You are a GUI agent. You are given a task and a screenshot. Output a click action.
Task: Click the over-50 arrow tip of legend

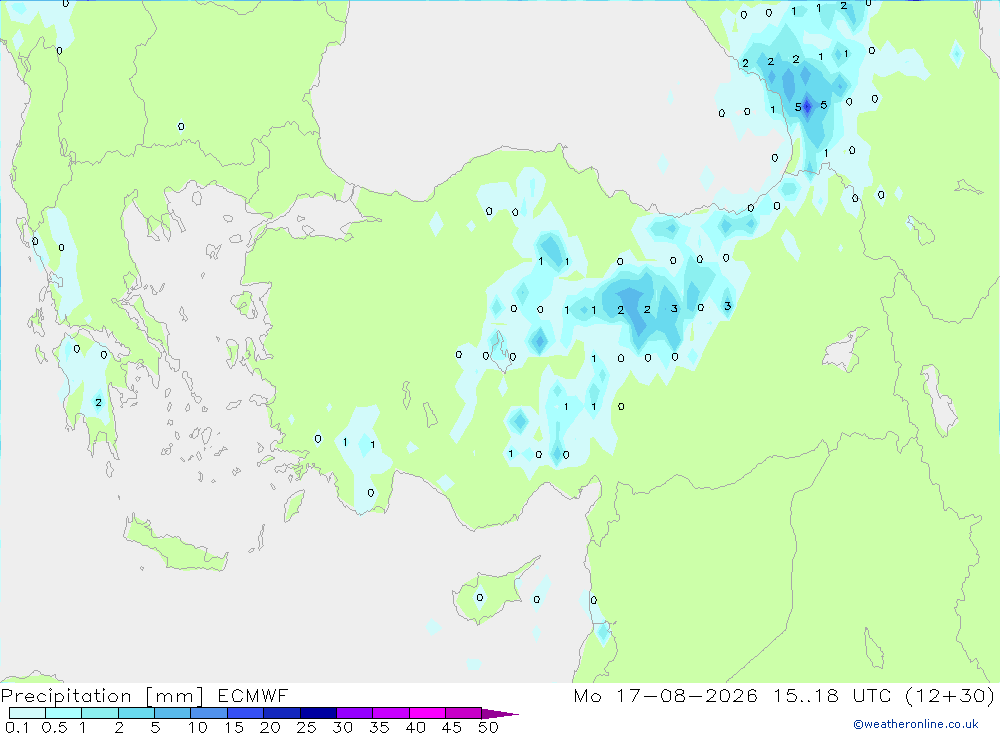pyautogui.click(x=499, y=713)
